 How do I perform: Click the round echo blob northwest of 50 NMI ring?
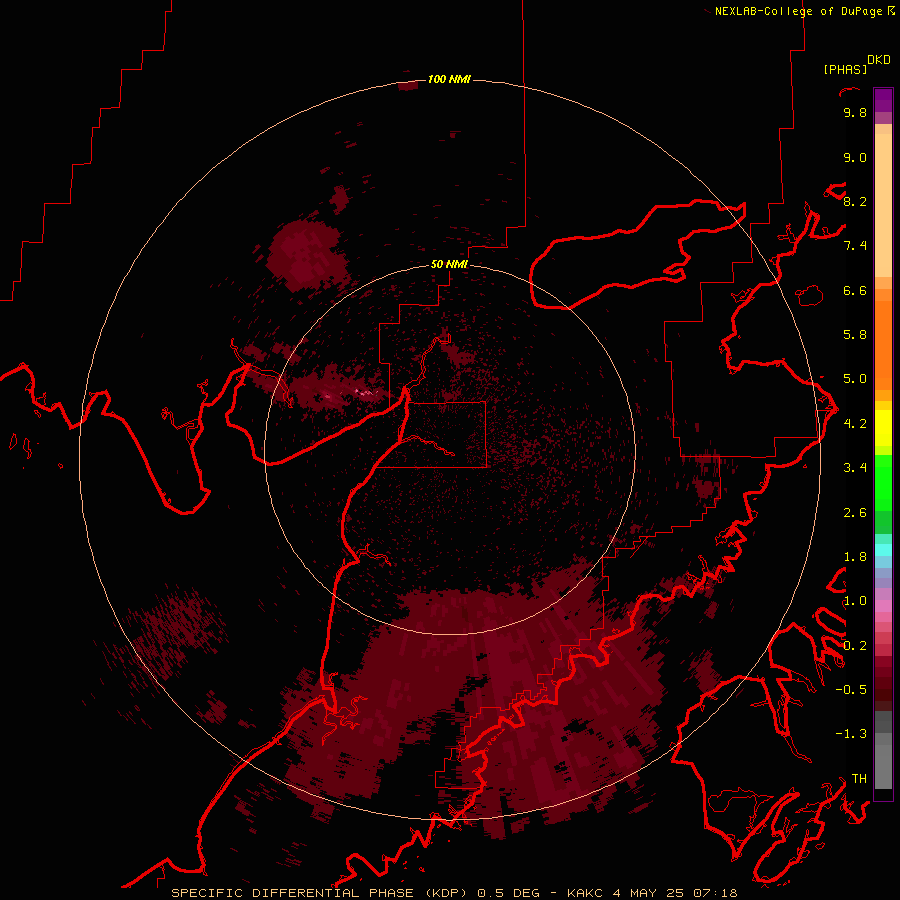coord(309,254)
